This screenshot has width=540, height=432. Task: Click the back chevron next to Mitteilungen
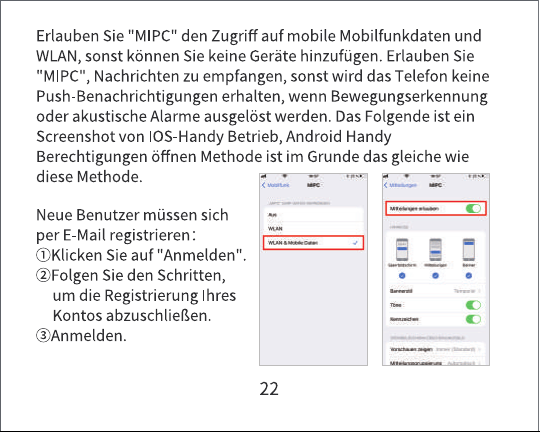click(386, 185)
